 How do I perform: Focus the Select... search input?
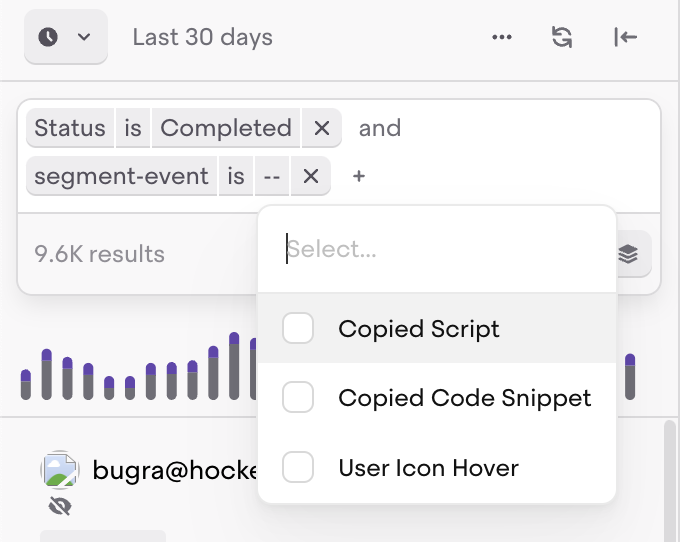tap(440, 249)
